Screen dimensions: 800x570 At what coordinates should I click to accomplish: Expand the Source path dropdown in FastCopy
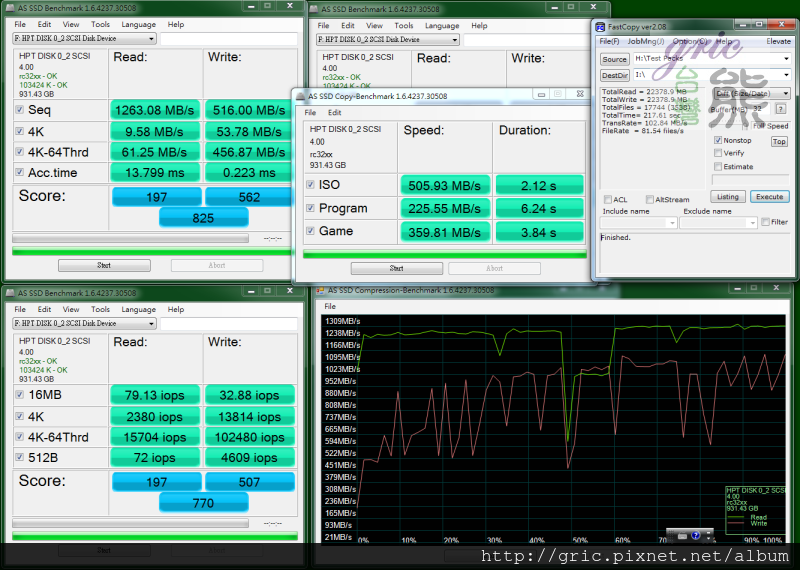[786, 59]
